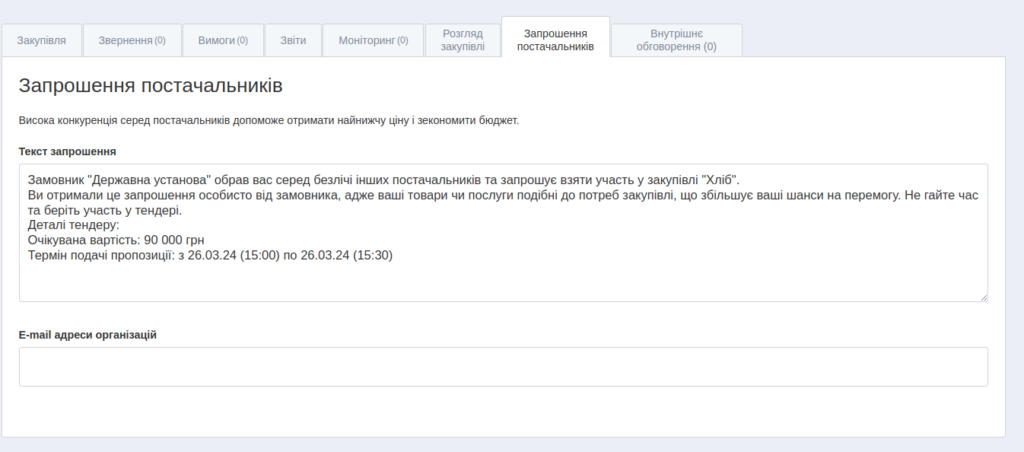Place cursor on Термін подачі пропозиції line

click(210, 255)
